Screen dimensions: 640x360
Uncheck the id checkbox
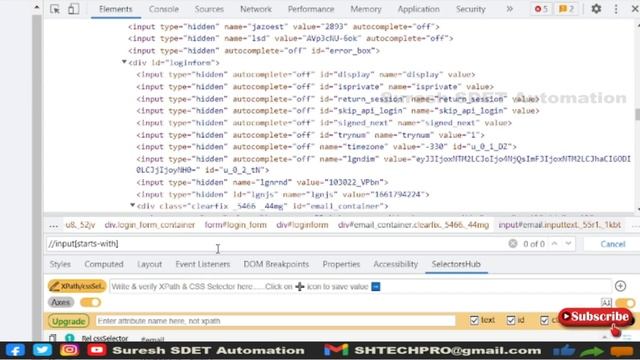(x=511, y=320)
